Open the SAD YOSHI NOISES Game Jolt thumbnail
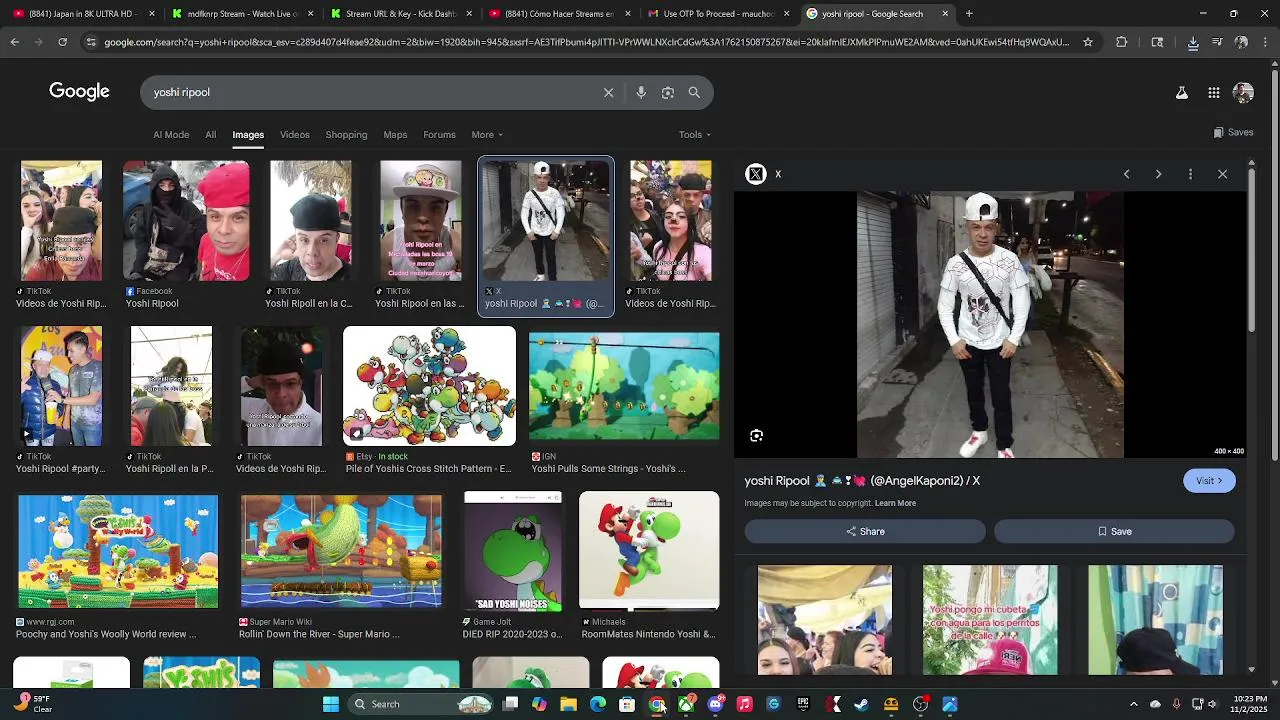1280x720 pixels. point(513,551)
